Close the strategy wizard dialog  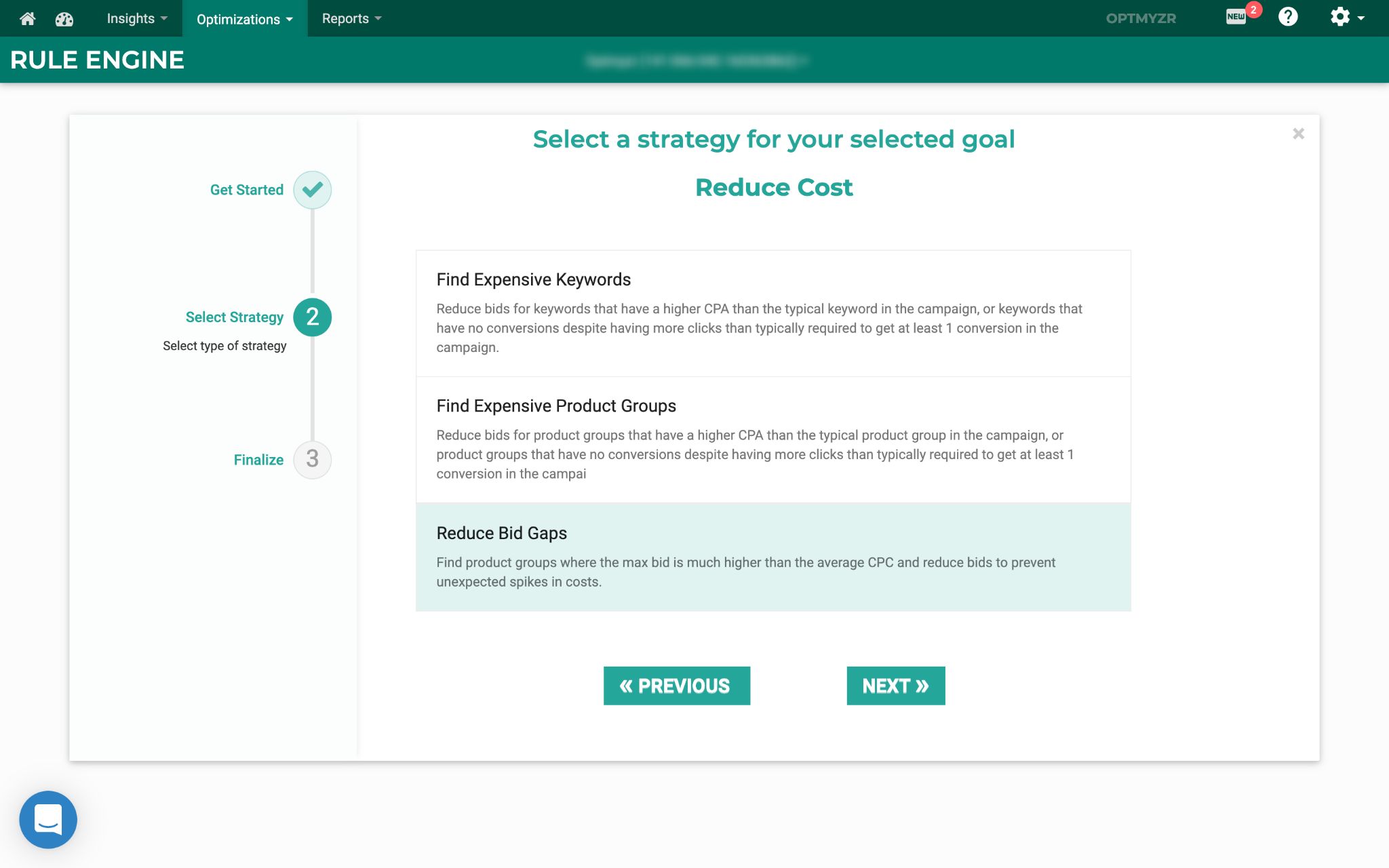(1298, 134)
